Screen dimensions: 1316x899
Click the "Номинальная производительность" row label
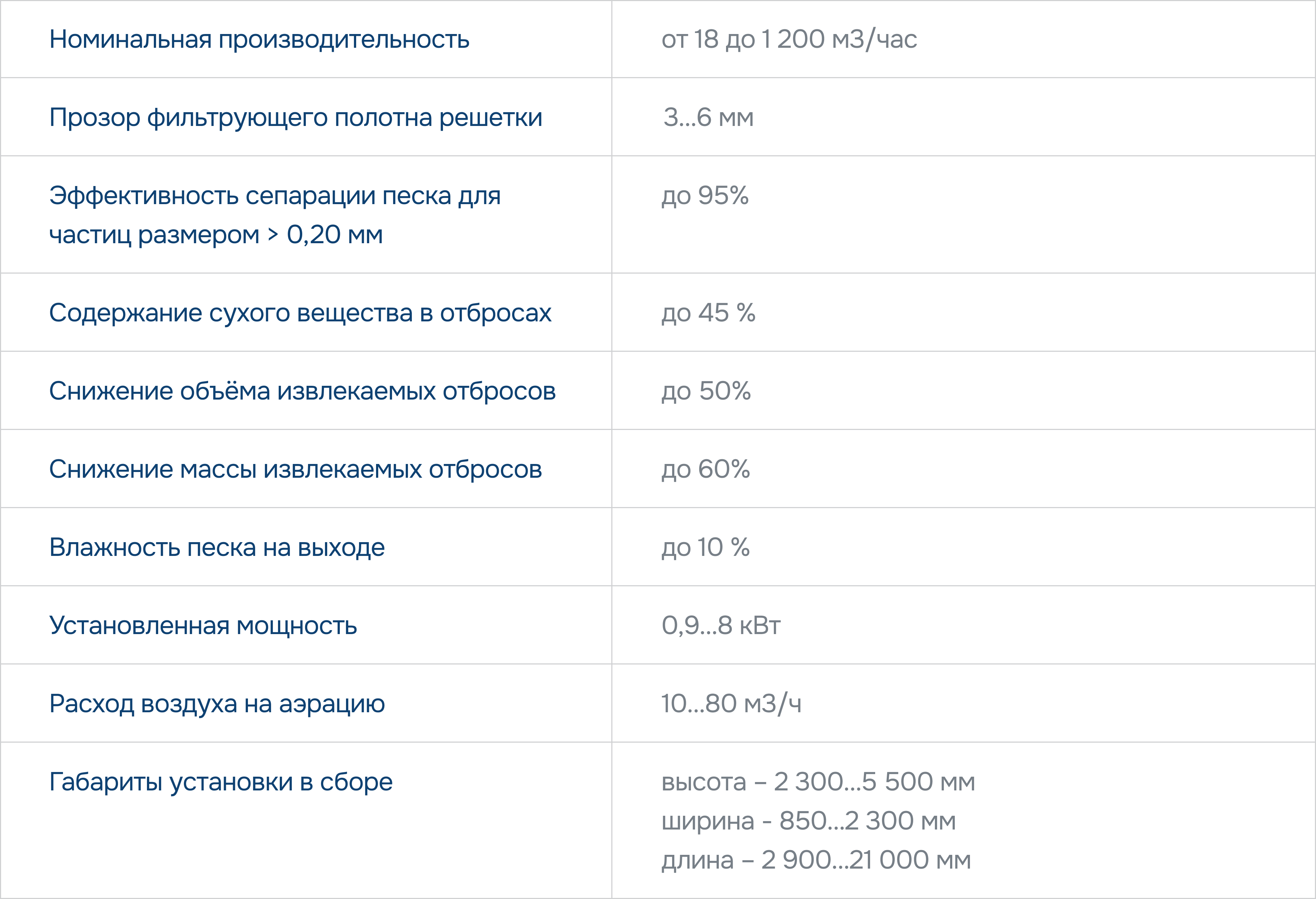pyautogui.click(x=260, y=39)
